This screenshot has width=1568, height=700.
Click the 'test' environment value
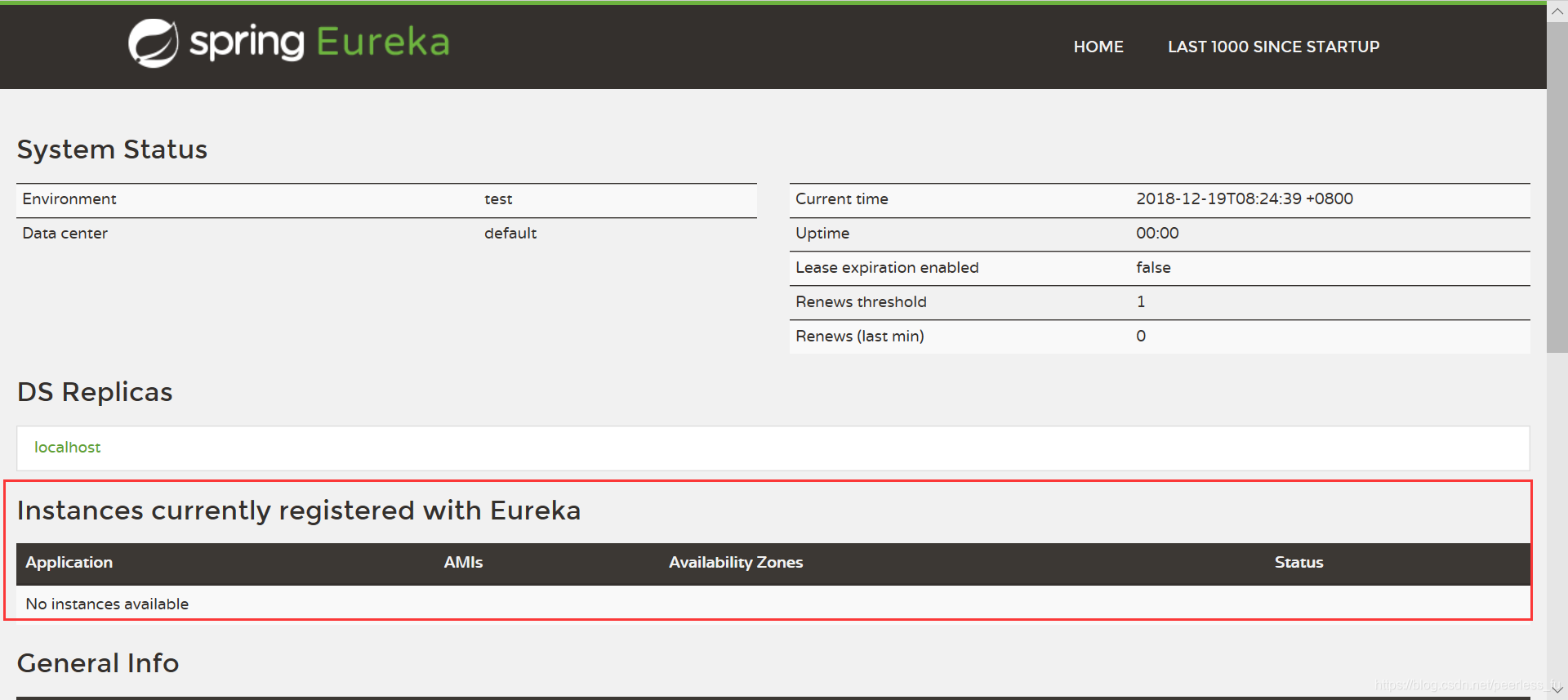pyautogui.click(x=498, y=199)
